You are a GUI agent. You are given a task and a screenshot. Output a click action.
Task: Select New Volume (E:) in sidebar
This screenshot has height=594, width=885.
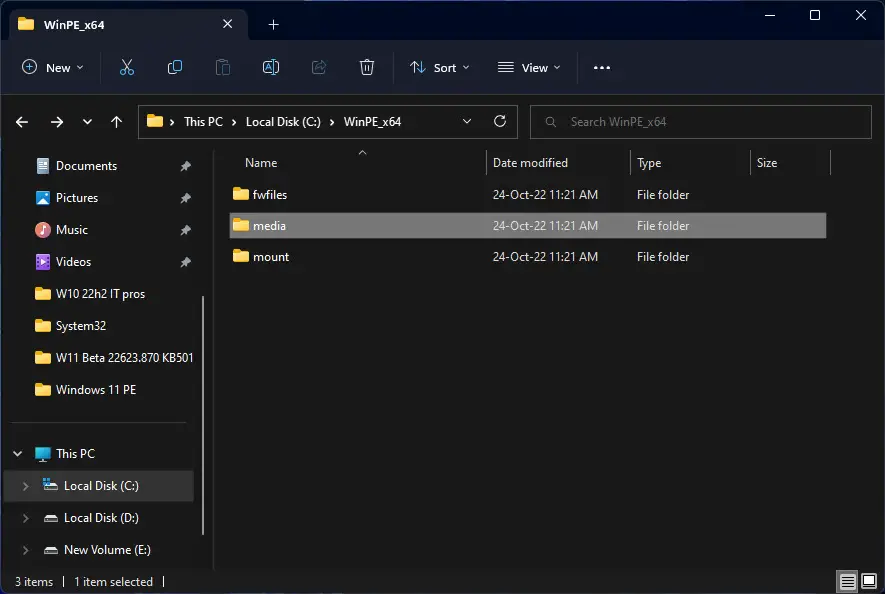tap(107, 550)
